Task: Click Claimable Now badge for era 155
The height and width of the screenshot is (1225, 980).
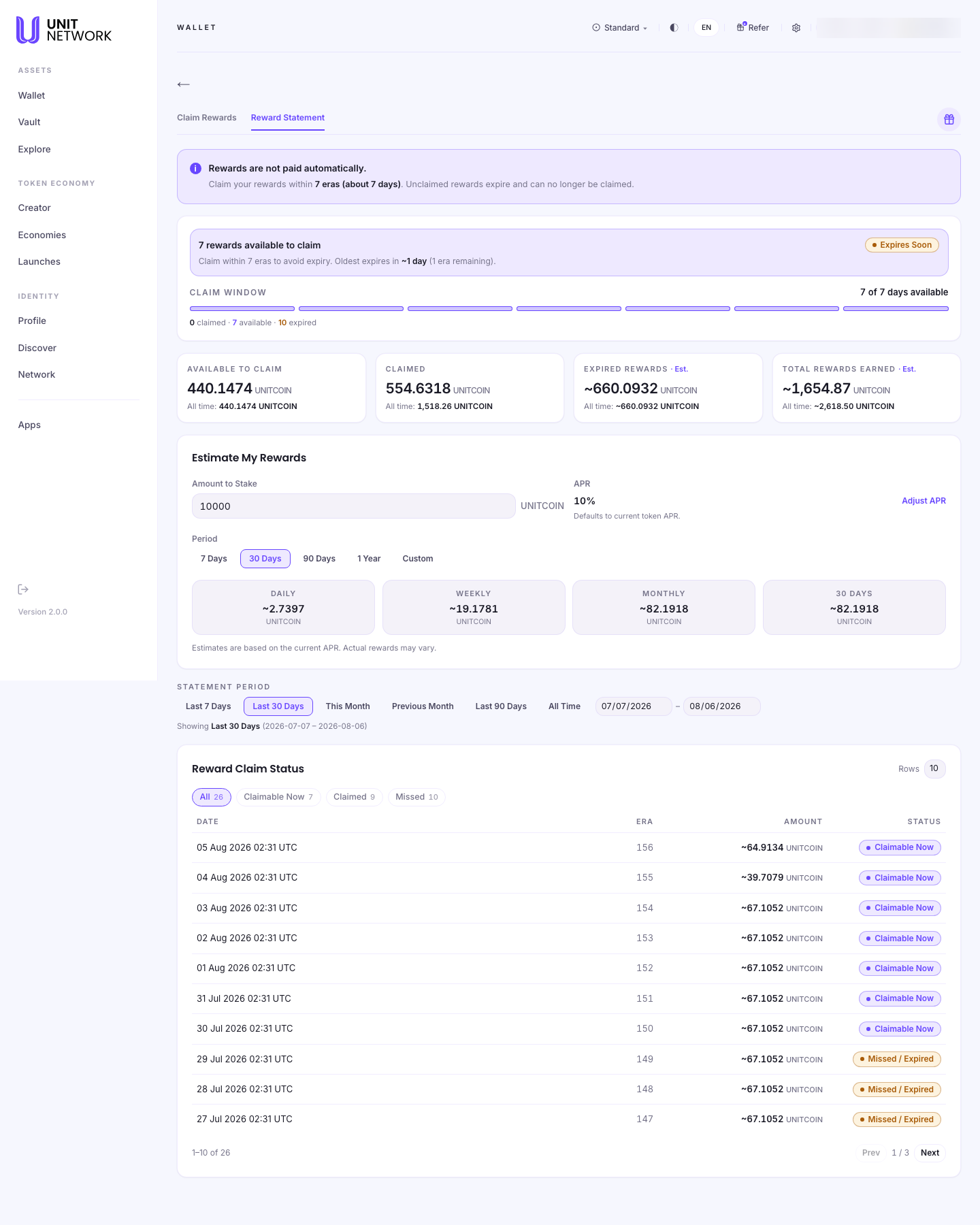Action: tap(900, 878)
